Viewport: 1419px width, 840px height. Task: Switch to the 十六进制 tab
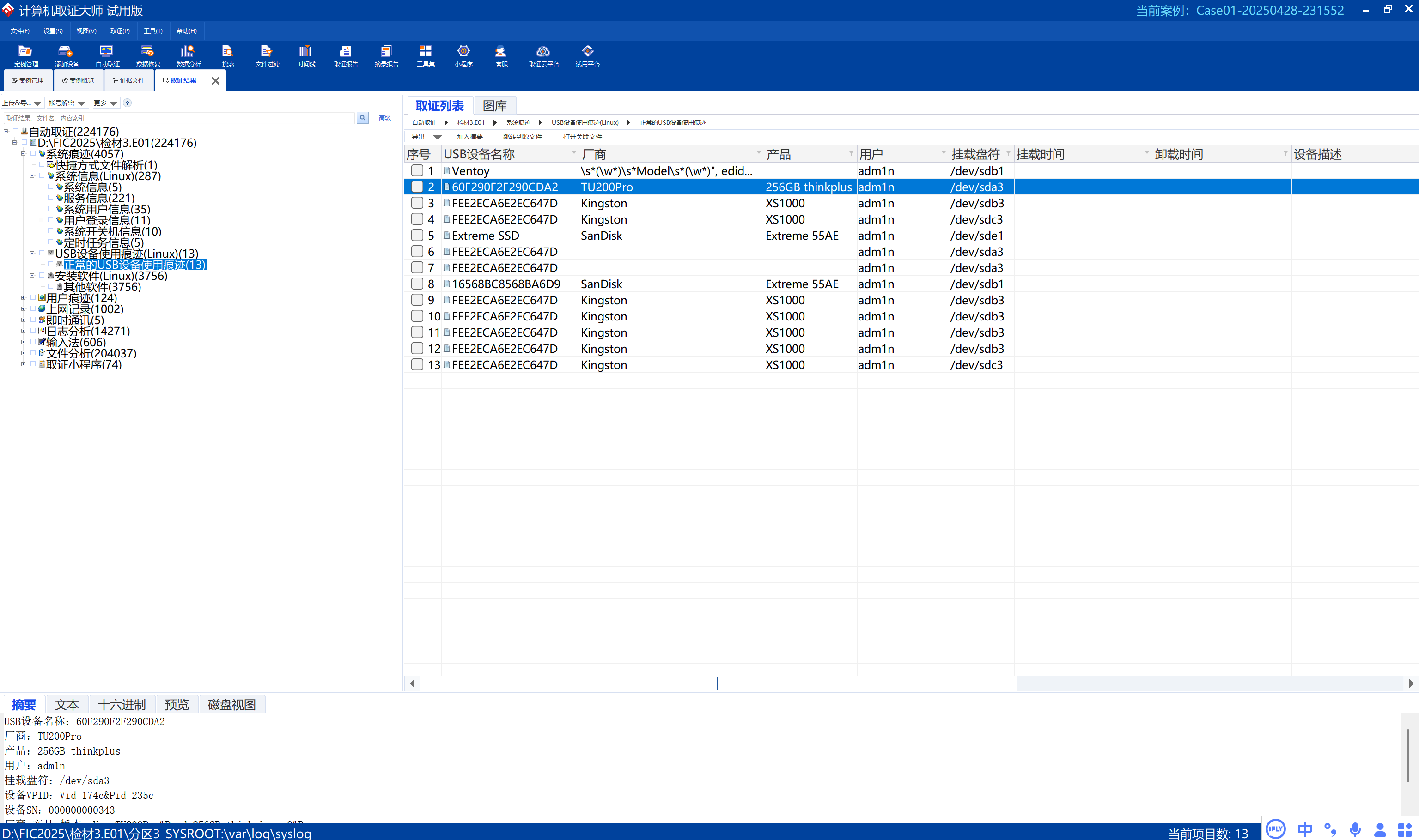(122, 705)
